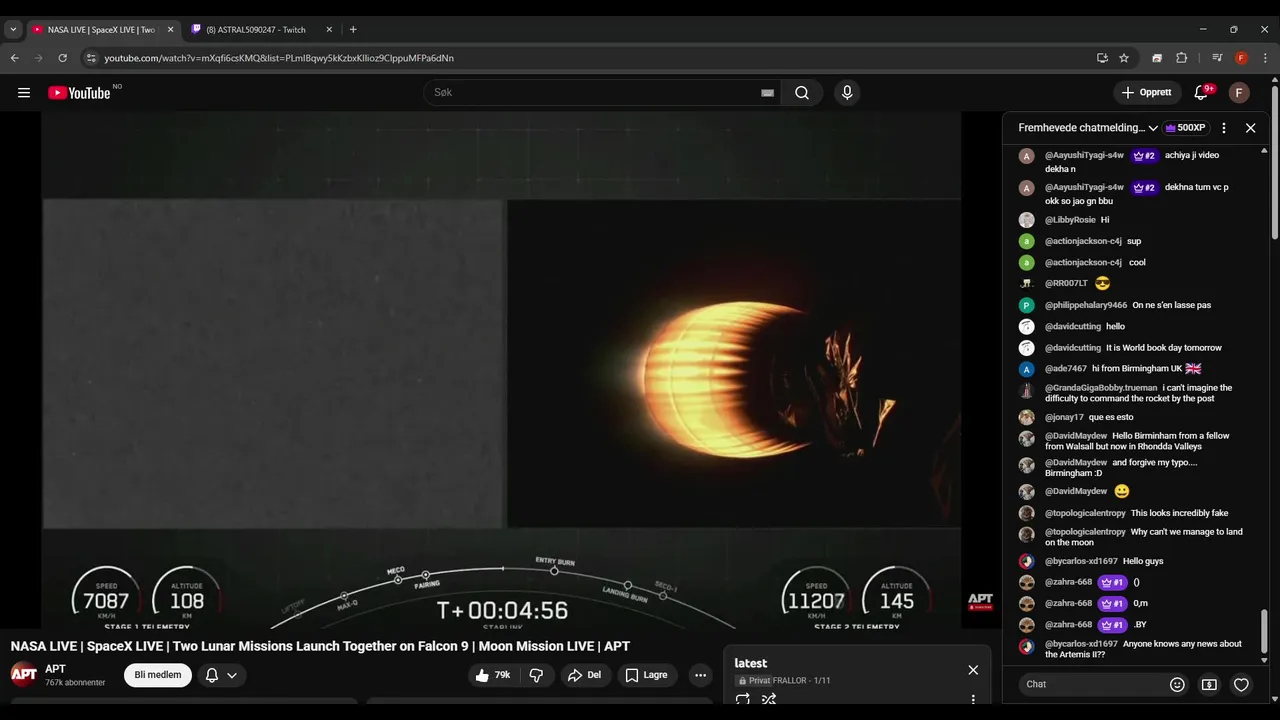Screen dimensions: 1280x720
Task: Close the Twitch tab
Action: click(329, 30)
